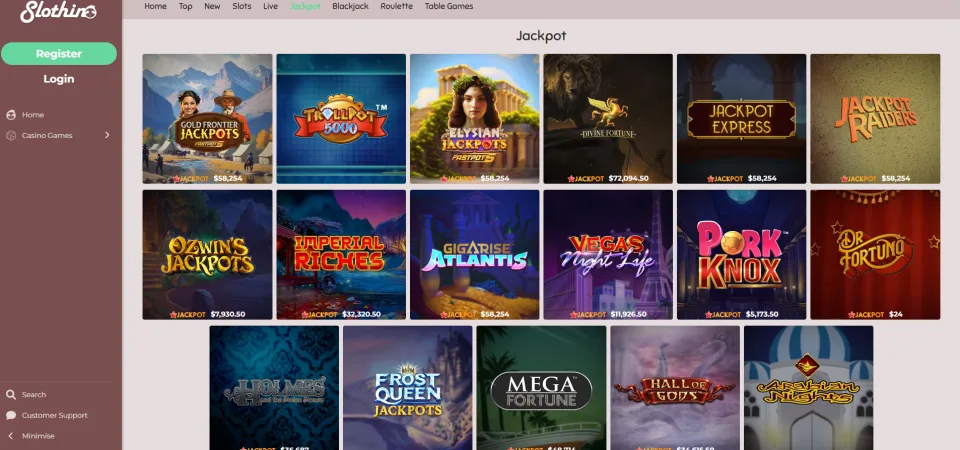Open Pork Knox game
The image size is (960, 450).
click(741, 255)
